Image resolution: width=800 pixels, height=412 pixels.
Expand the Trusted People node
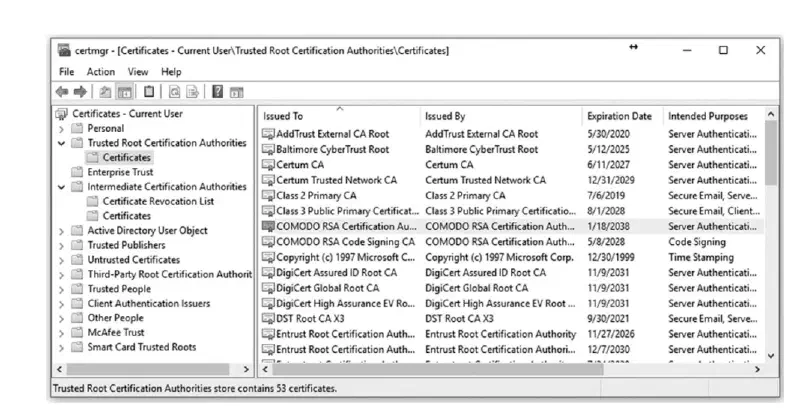coord(61,289)
